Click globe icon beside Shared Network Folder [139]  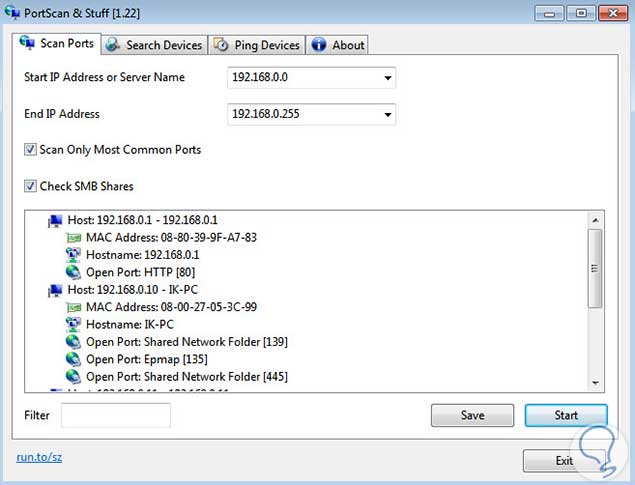[73, 342]
